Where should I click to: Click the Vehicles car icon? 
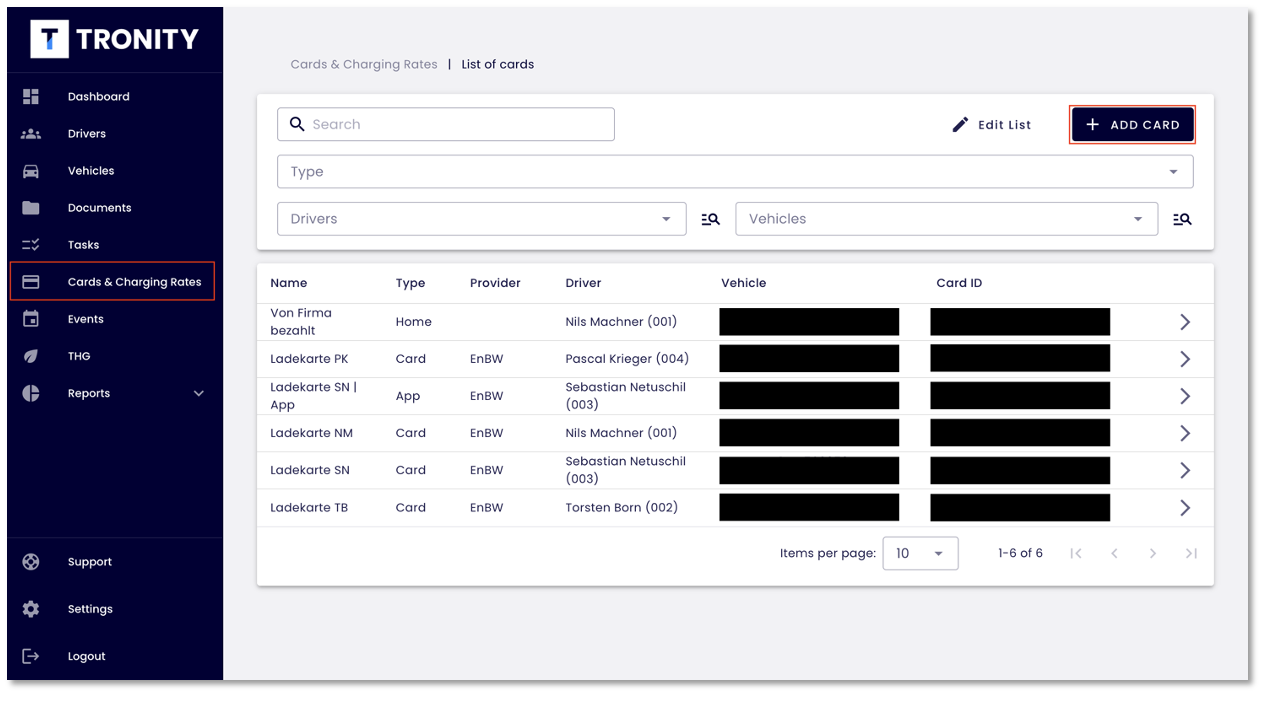coord(31,171)
